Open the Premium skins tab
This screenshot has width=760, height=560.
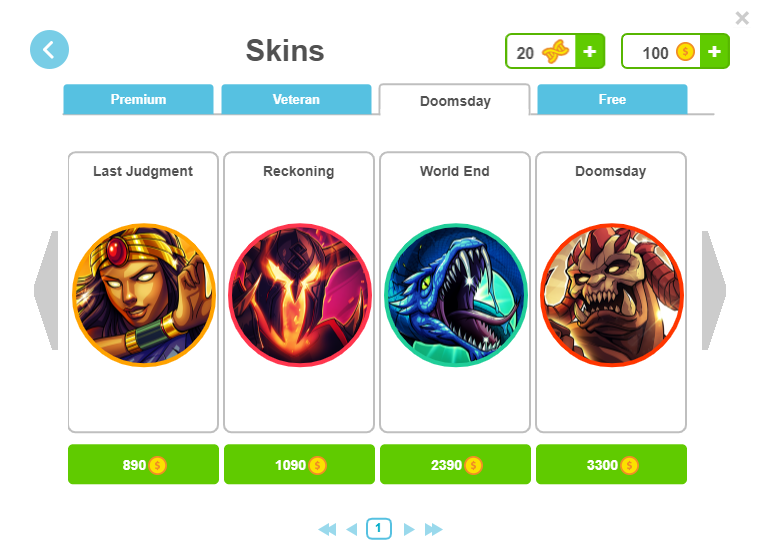pyautogui.click(x=138, y=99)
